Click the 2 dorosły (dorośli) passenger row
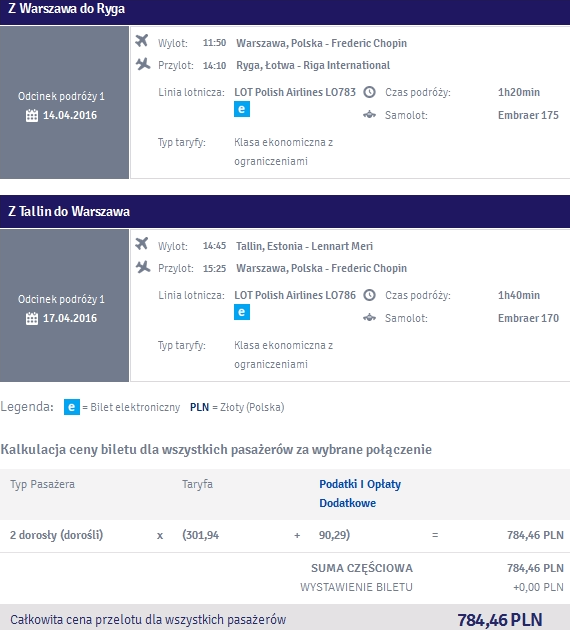 tap(285, 536)
